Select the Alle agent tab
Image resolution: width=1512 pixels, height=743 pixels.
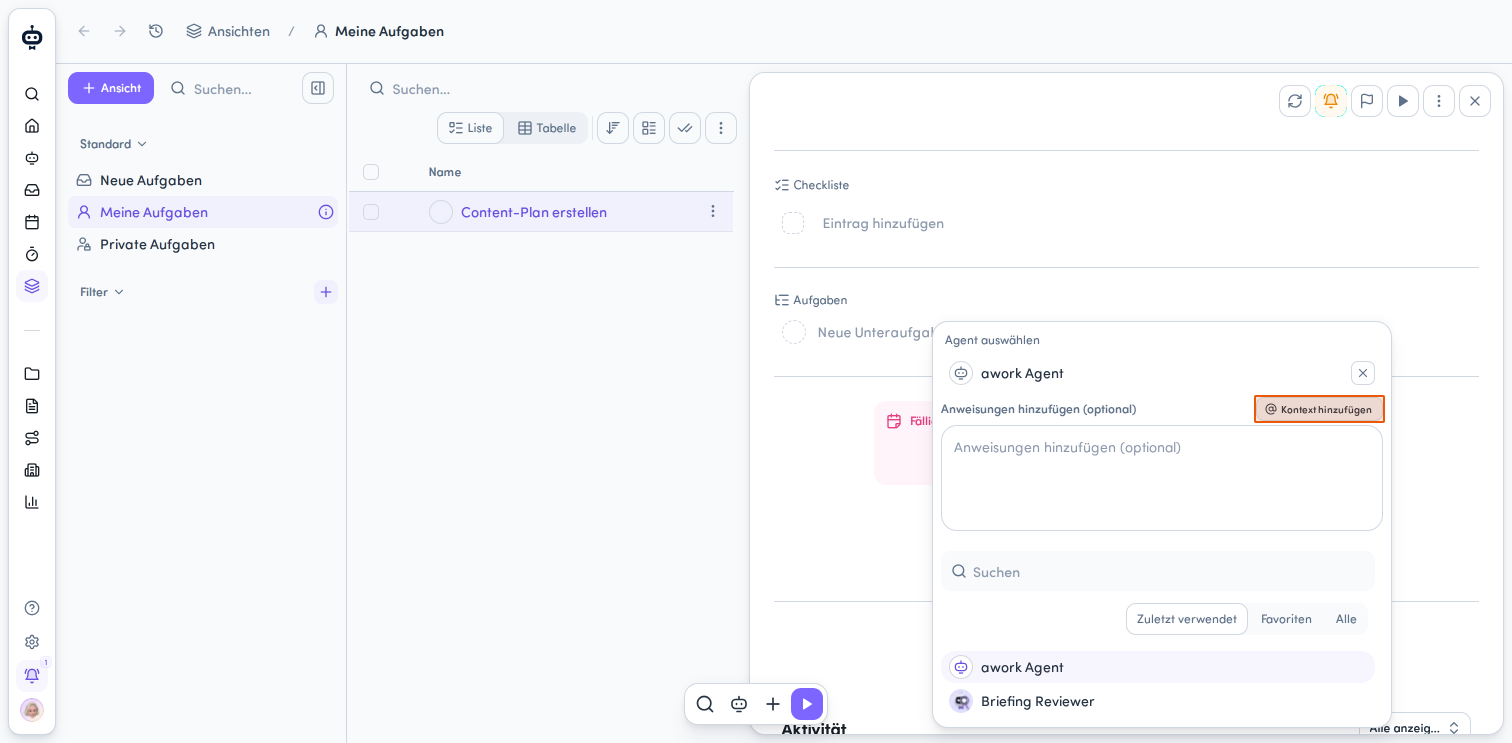[x=1346, y=619]
